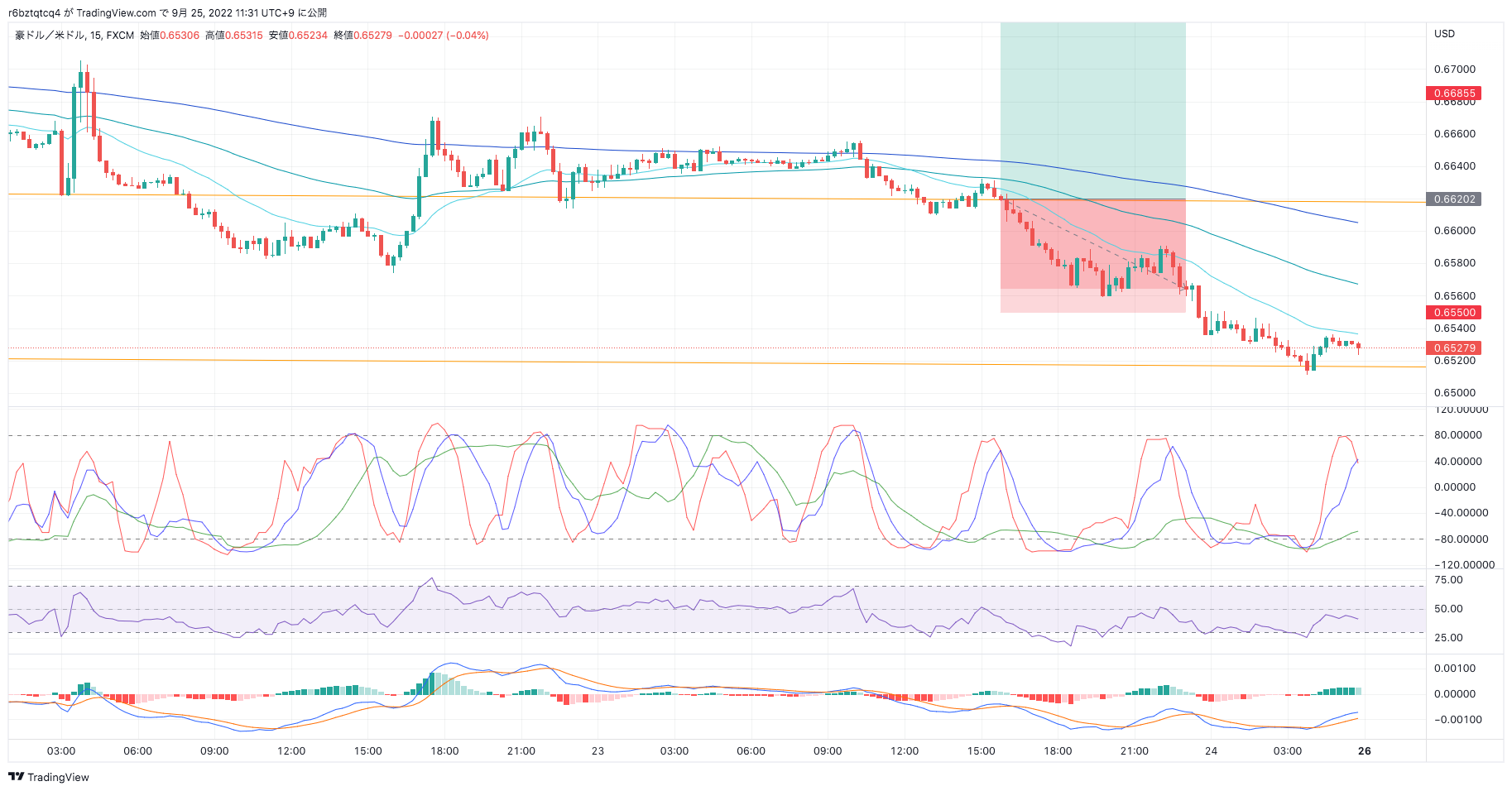Click the 0.66000 price axis tick
This screenshot has height=791, width=1512.
[x=1454, y=231]
